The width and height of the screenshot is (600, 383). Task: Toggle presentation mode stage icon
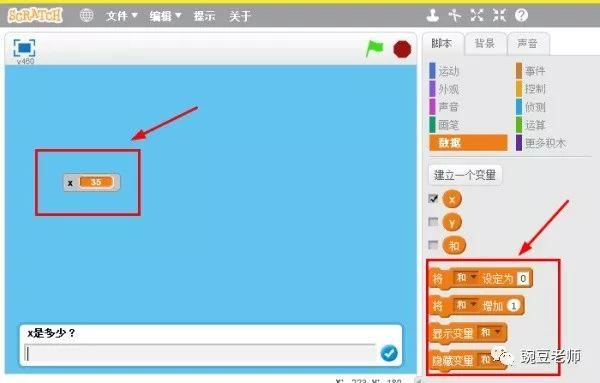click(x=24, y=48)
